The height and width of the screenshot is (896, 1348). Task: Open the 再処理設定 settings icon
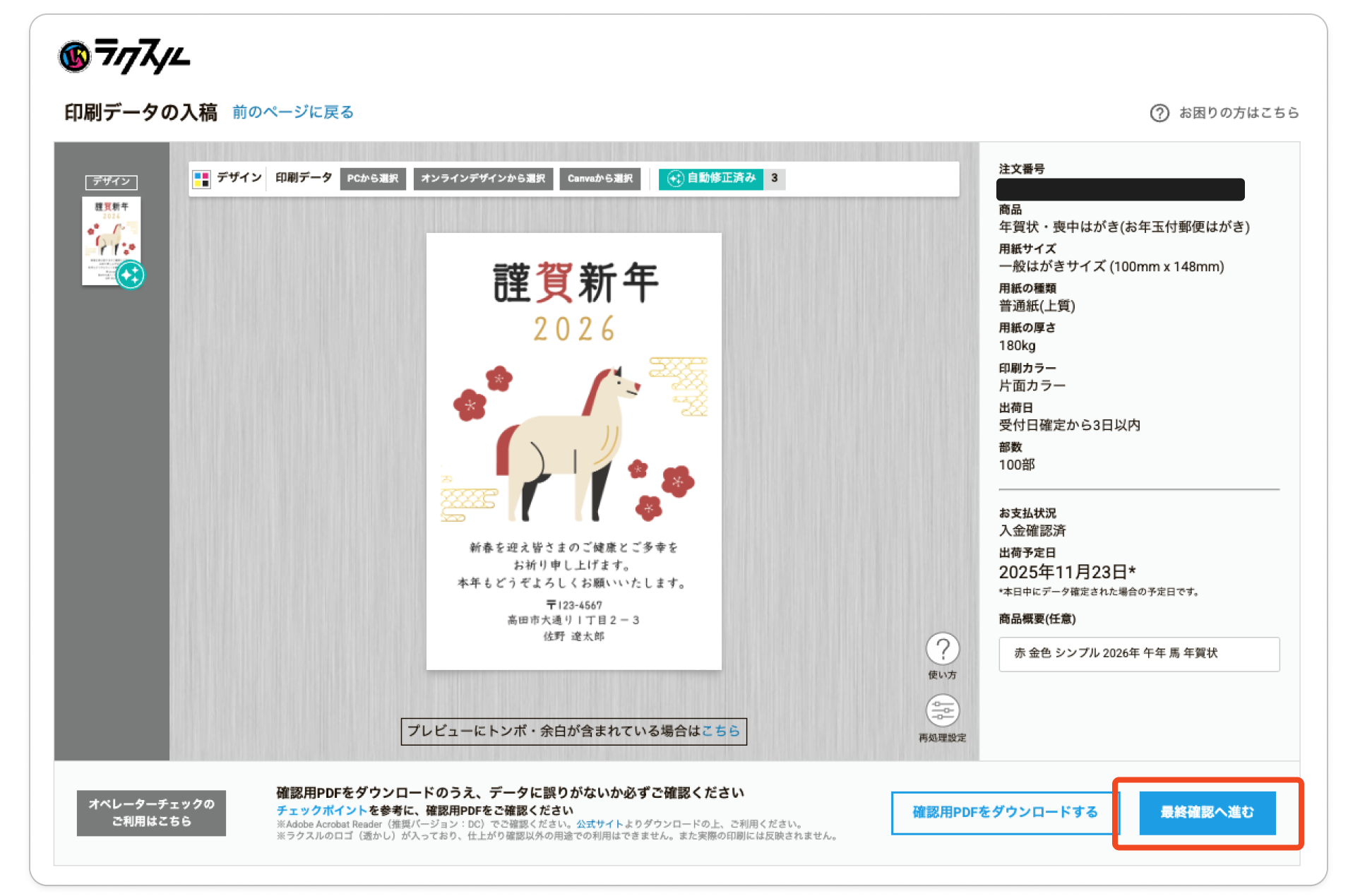point(942,710)
